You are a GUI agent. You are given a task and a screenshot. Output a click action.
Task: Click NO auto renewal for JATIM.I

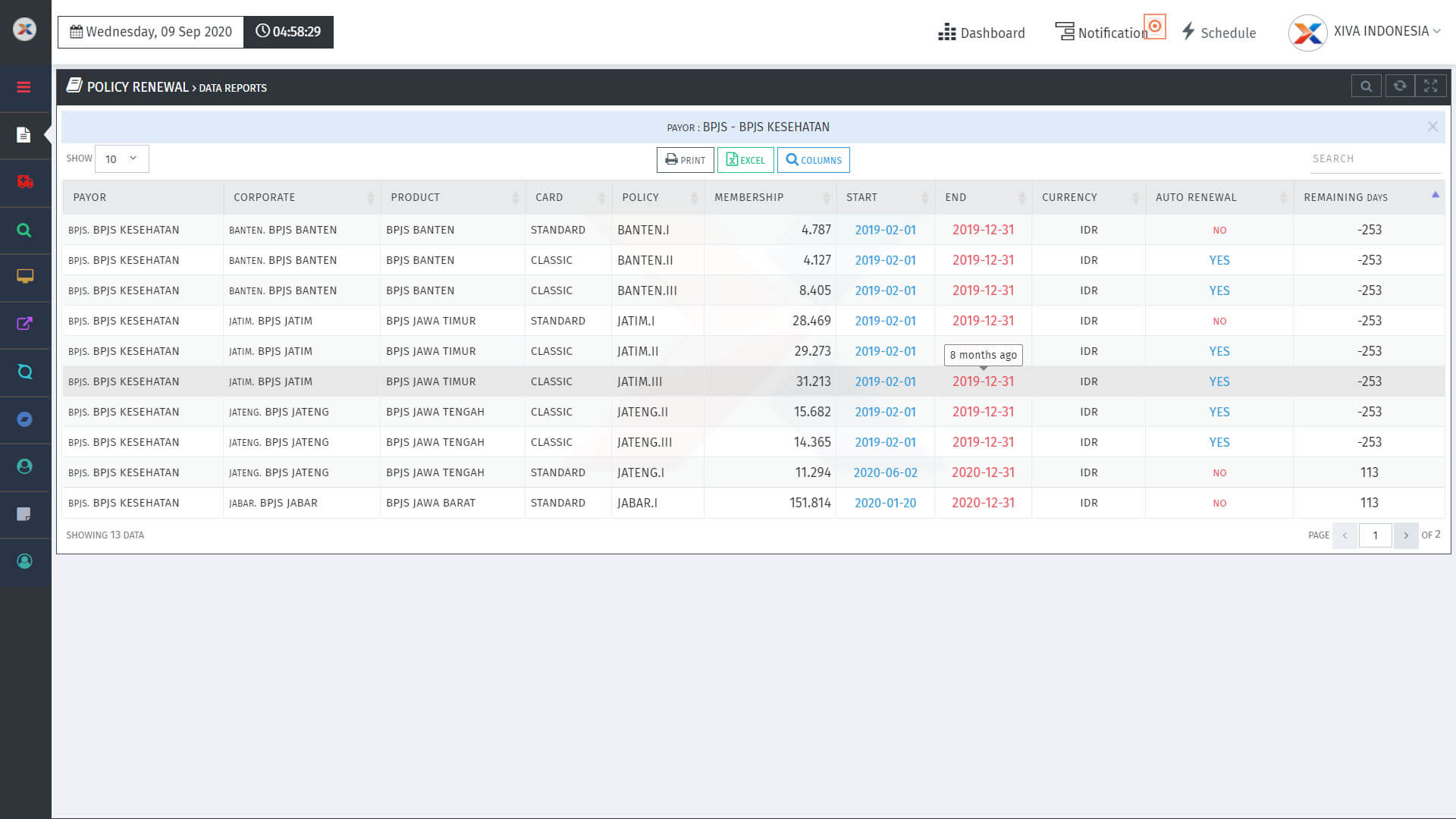(x=1219, y=321)
